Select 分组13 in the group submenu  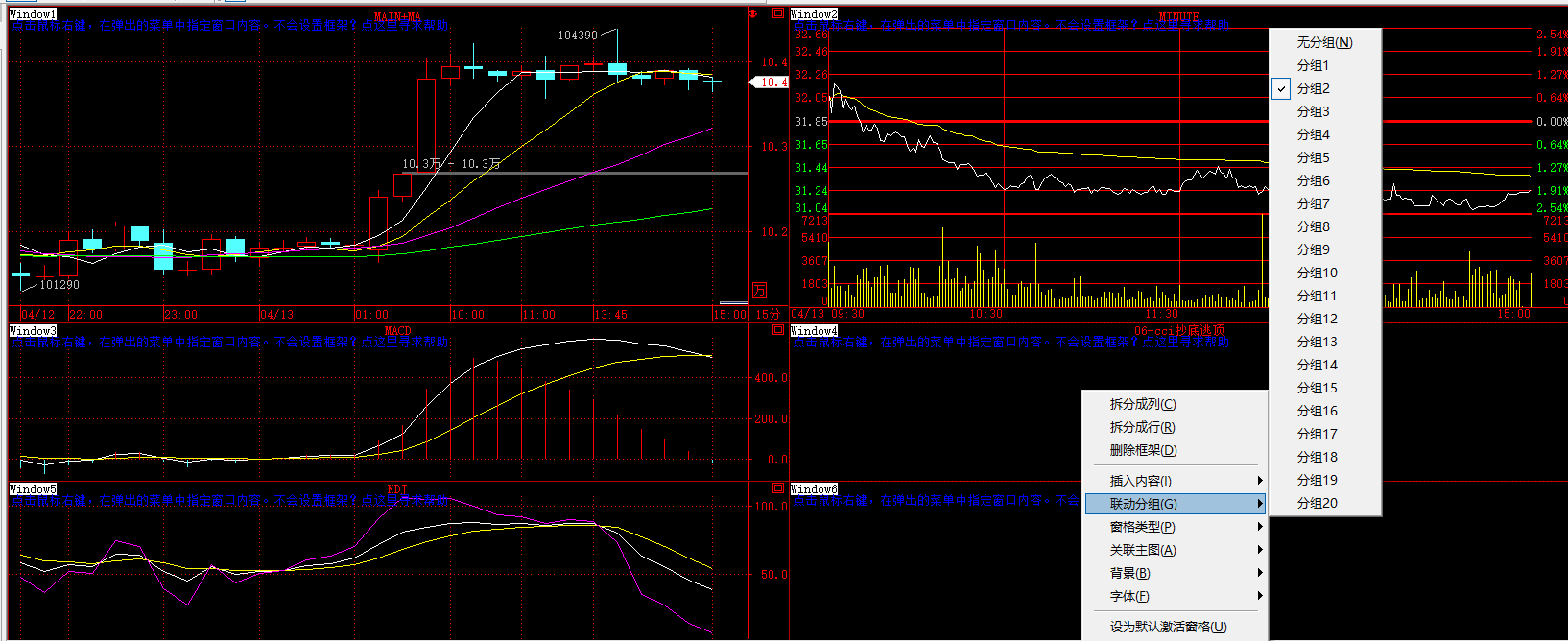[1325, 342]
